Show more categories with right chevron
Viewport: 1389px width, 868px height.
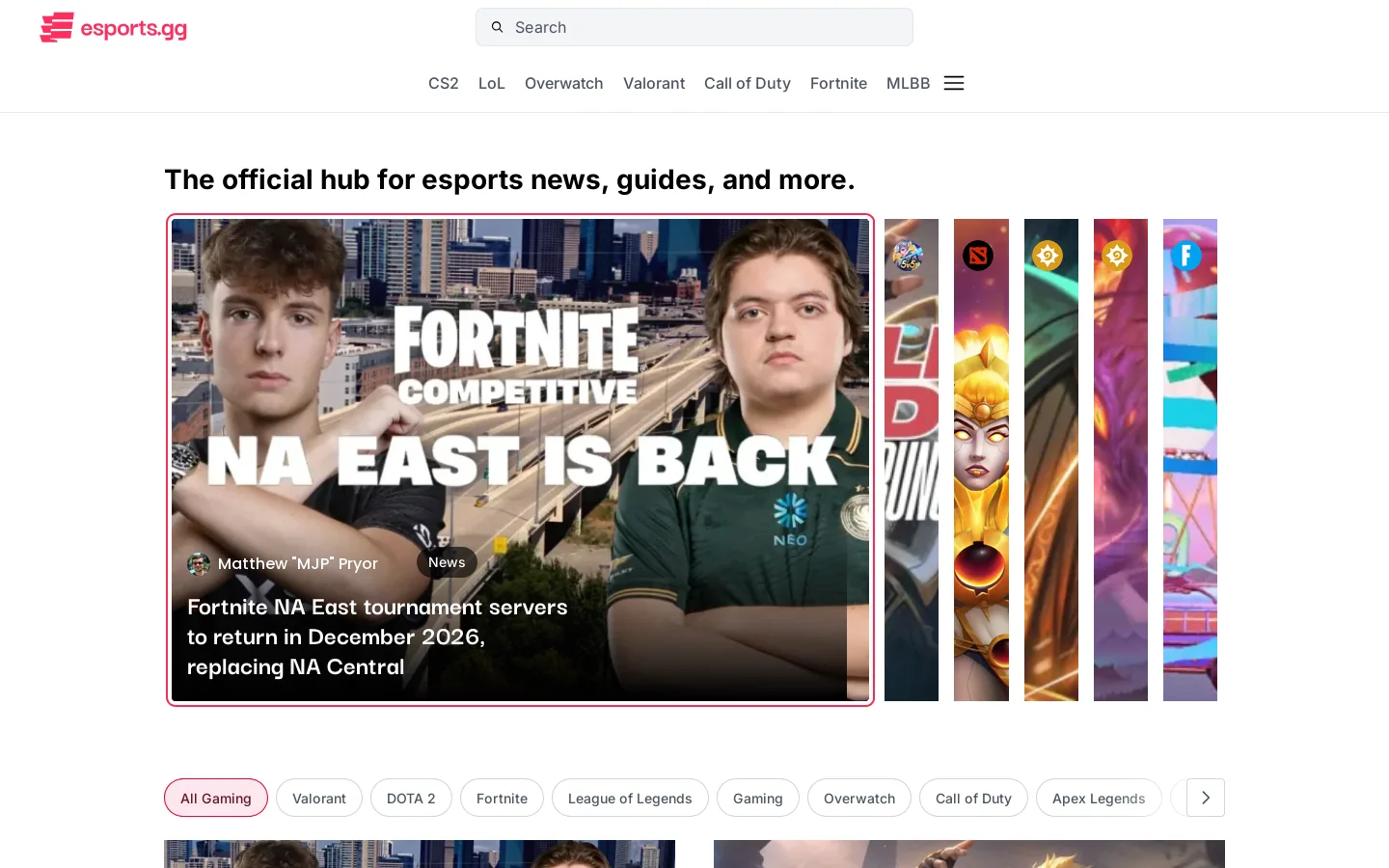[x=1206, y=798]
